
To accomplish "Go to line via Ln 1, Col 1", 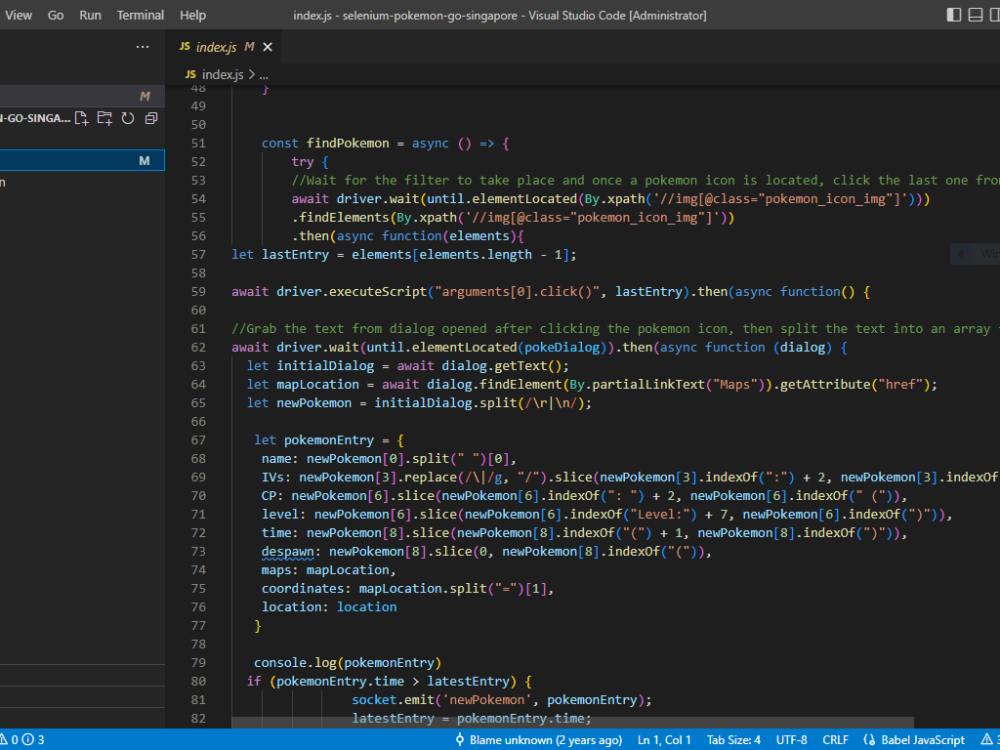I will [x=663, y=740].
